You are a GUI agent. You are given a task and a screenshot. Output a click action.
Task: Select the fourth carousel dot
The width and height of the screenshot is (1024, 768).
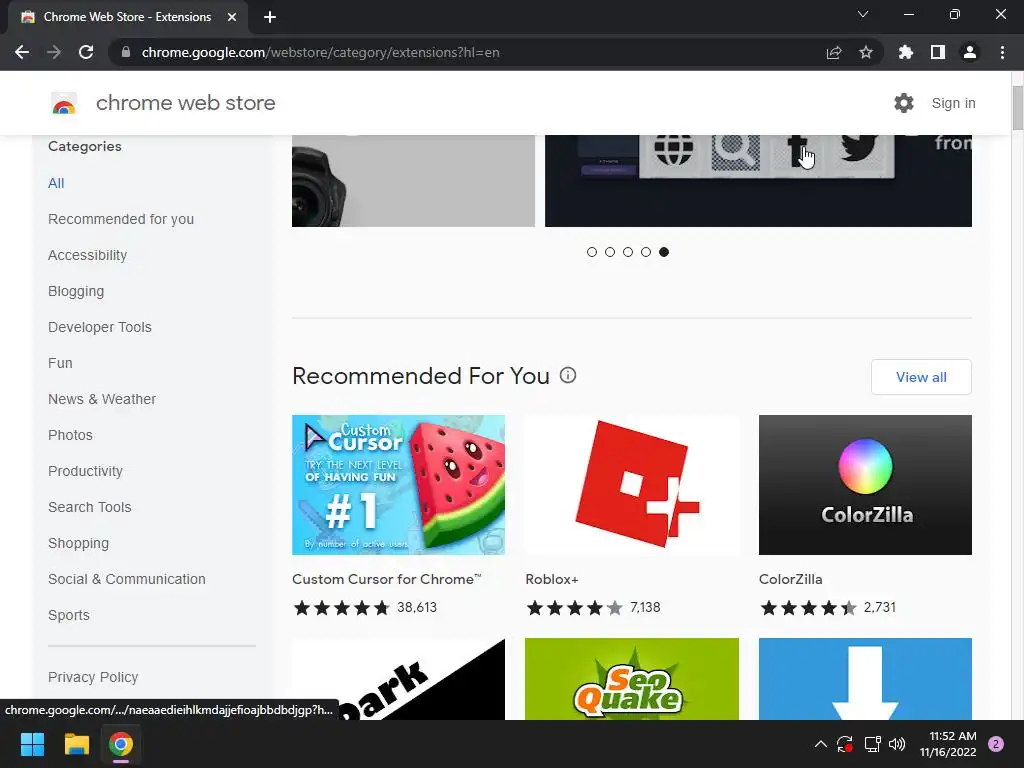point(646,252)
